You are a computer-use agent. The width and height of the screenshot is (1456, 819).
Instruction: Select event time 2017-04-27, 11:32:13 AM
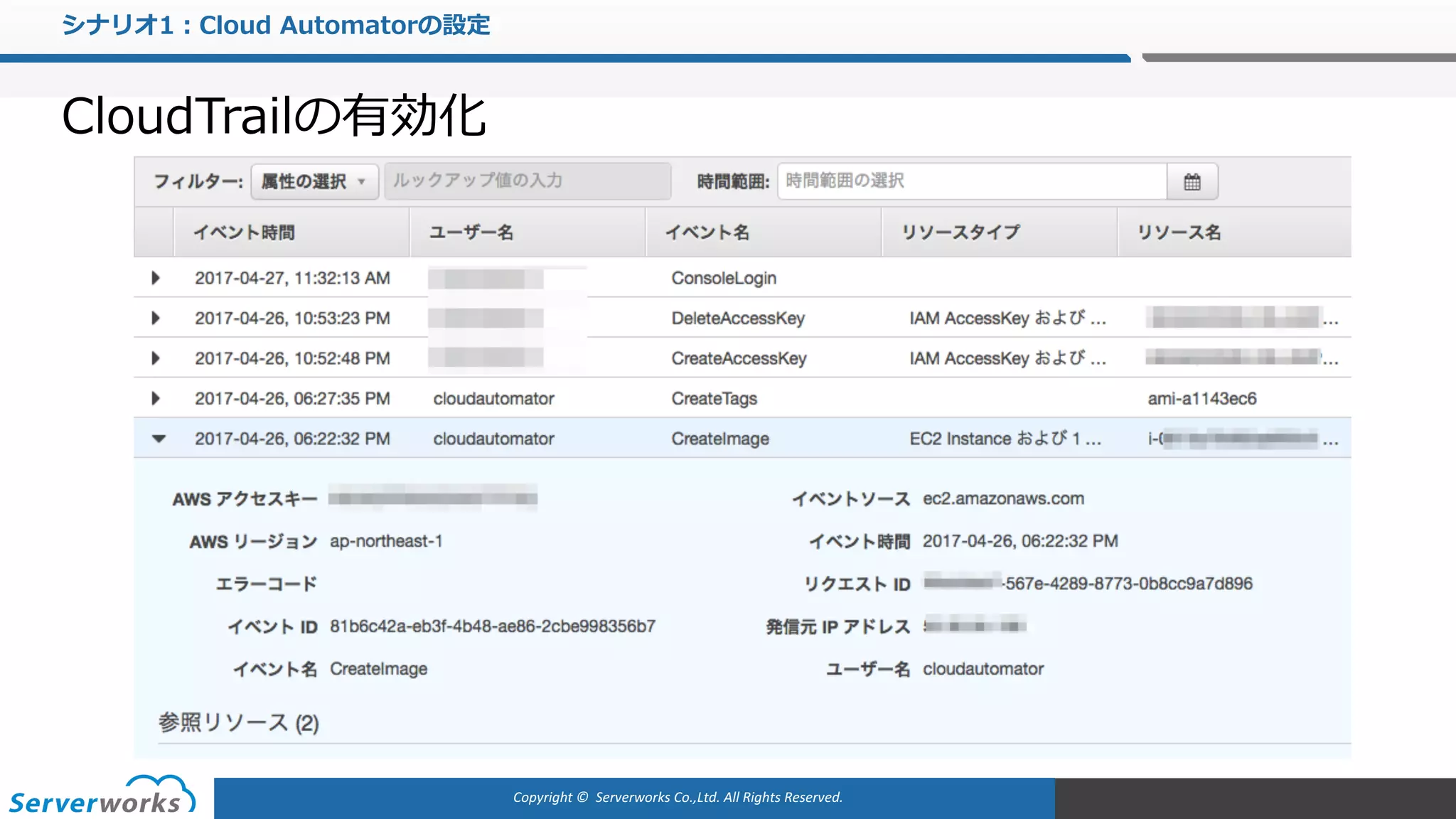[x=292, y=278]
